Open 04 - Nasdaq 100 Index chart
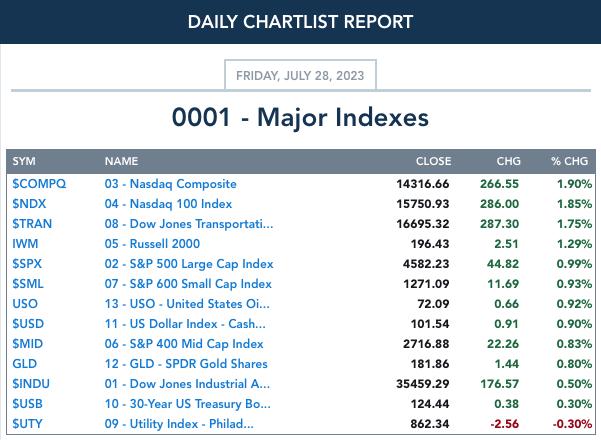The width and height of the screenshot is (601, 440). (168, 204)
